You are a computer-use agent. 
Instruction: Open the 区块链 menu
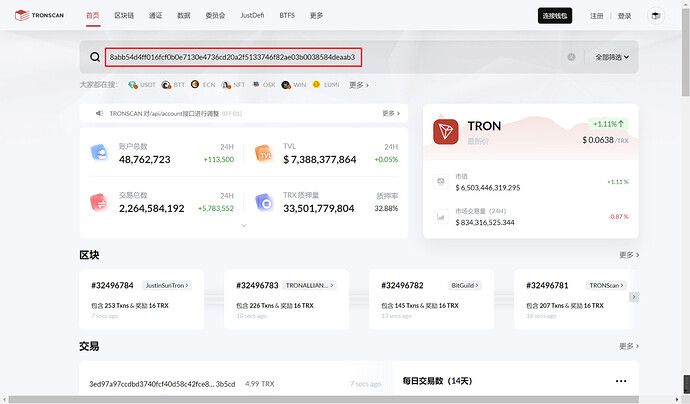coord(124,15)
